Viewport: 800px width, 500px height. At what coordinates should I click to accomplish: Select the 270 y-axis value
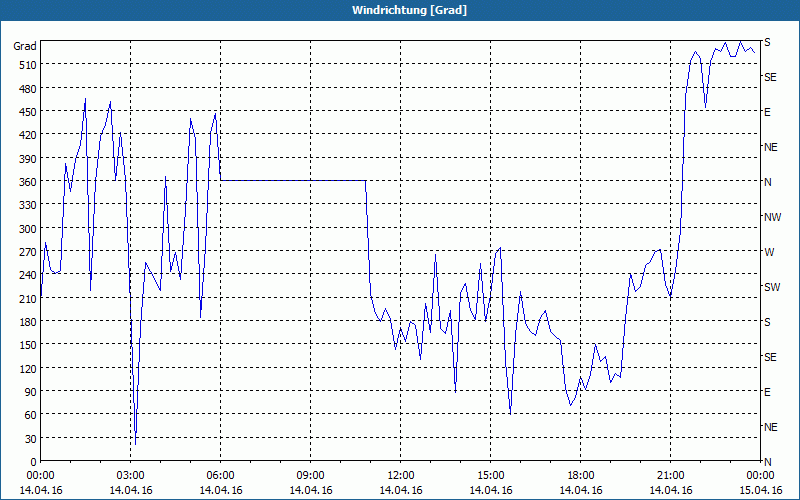pos(29,252)
